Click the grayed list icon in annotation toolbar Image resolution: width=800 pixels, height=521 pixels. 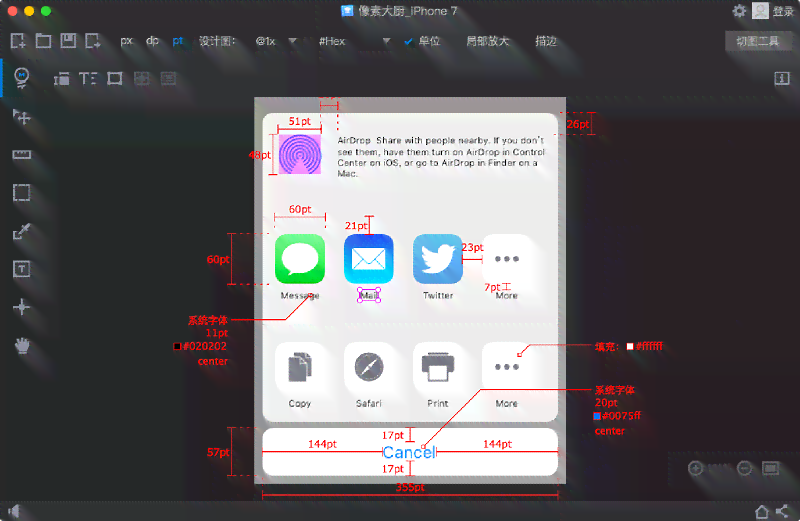[168, 79]
